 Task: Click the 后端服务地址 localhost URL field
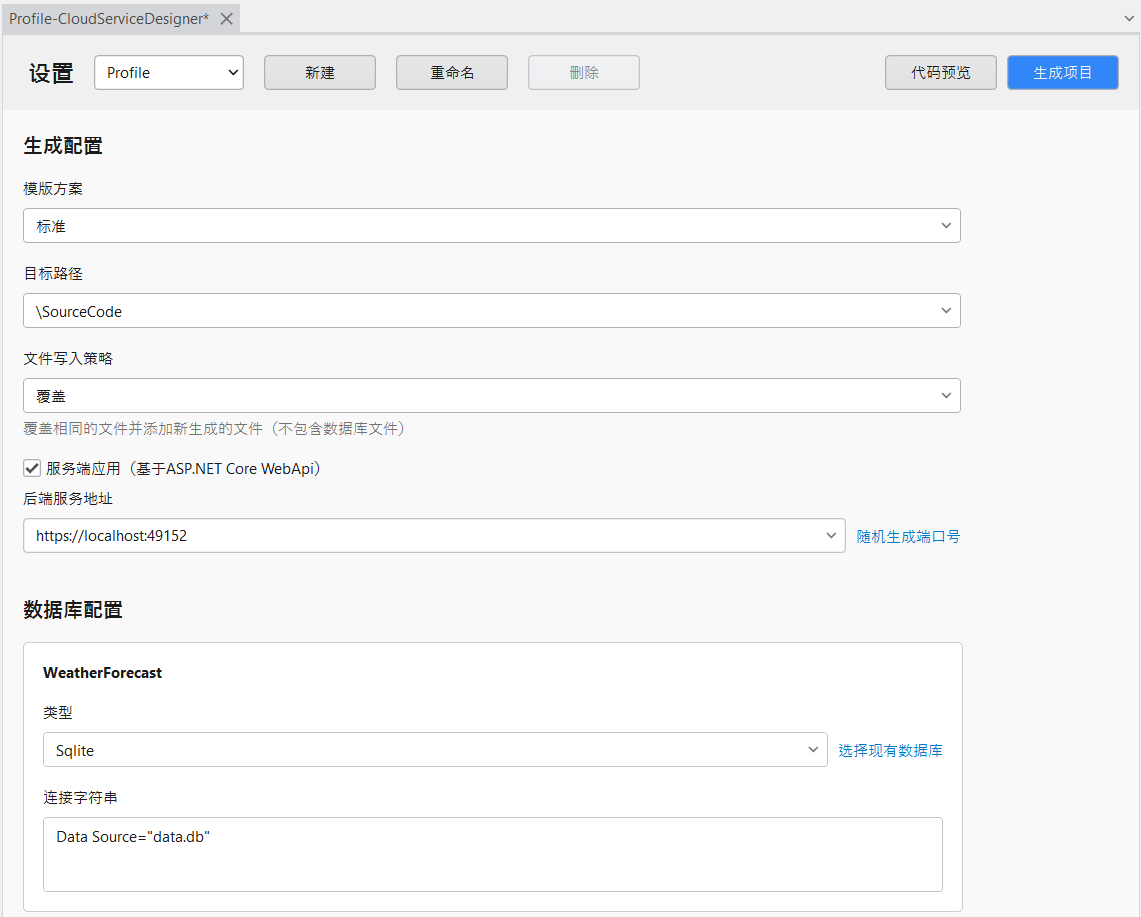tap(420, 536)
